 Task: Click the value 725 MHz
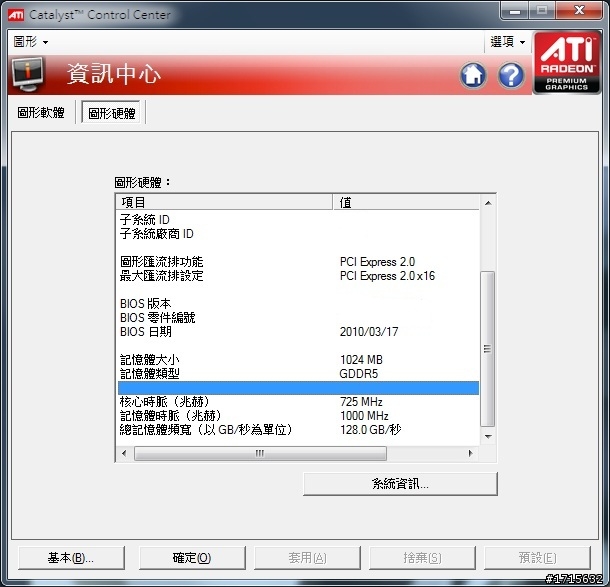click(361, 402)
